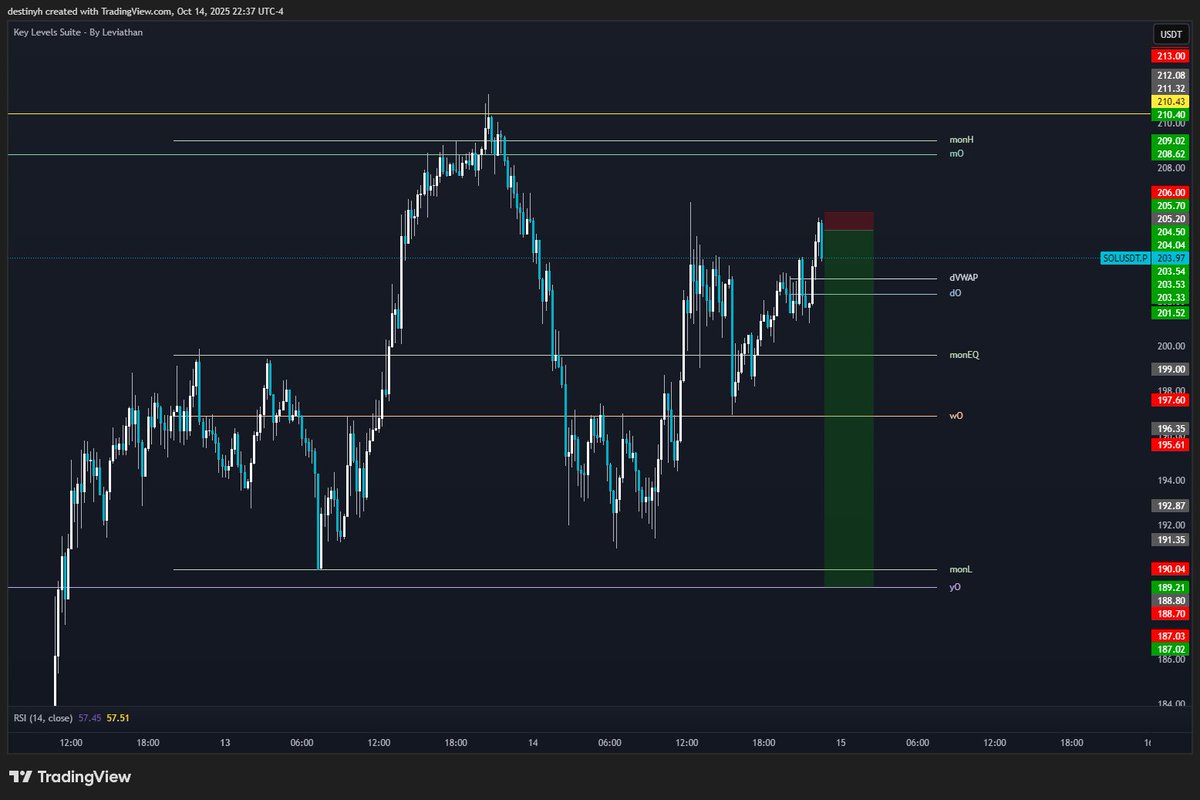Select the red stop-loss zone of the short position

pyautogui.click(x=849, y=221)
